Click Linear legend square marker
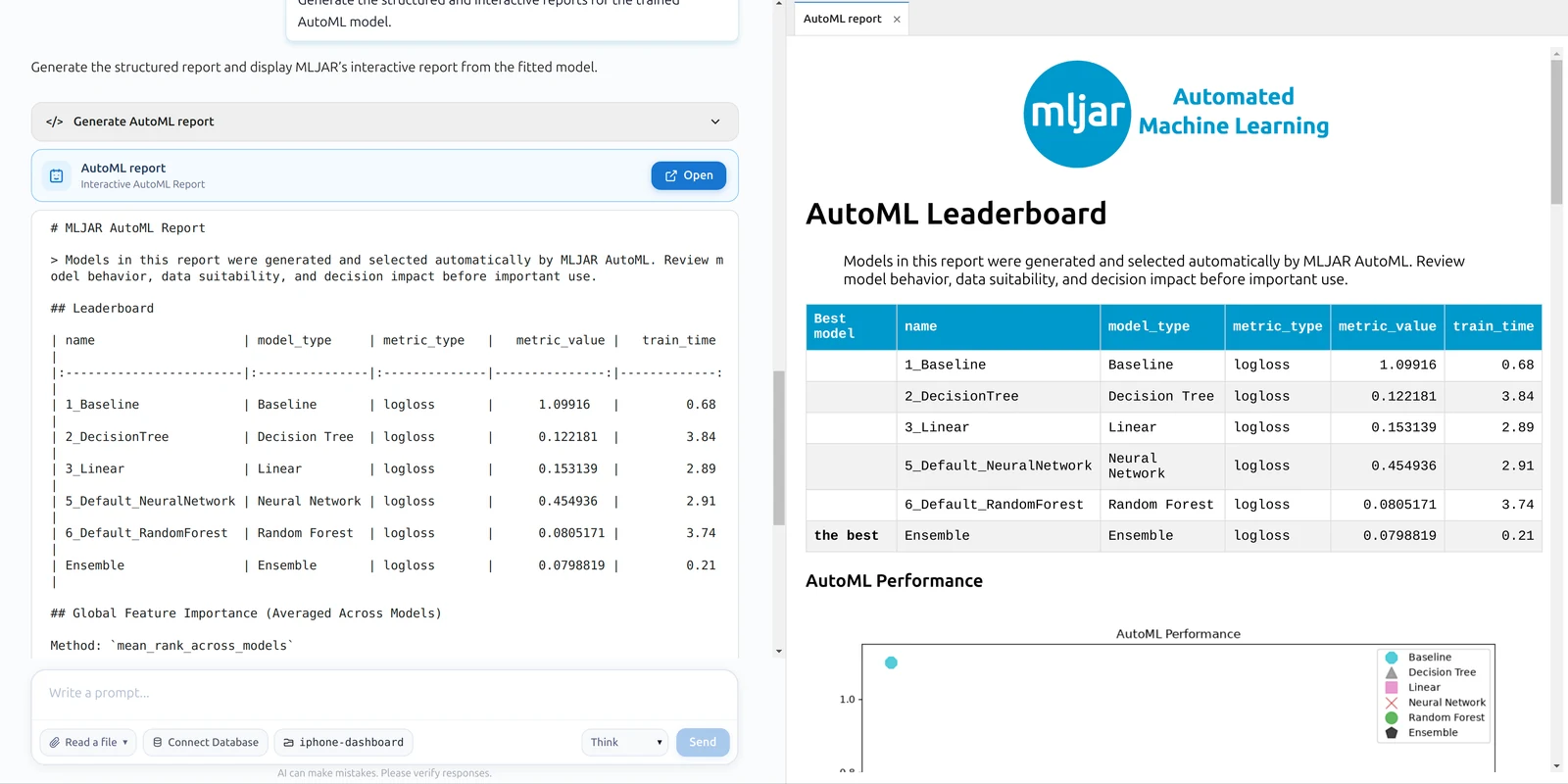This screenshot has width=1568, height=784. click(1391, 688)
